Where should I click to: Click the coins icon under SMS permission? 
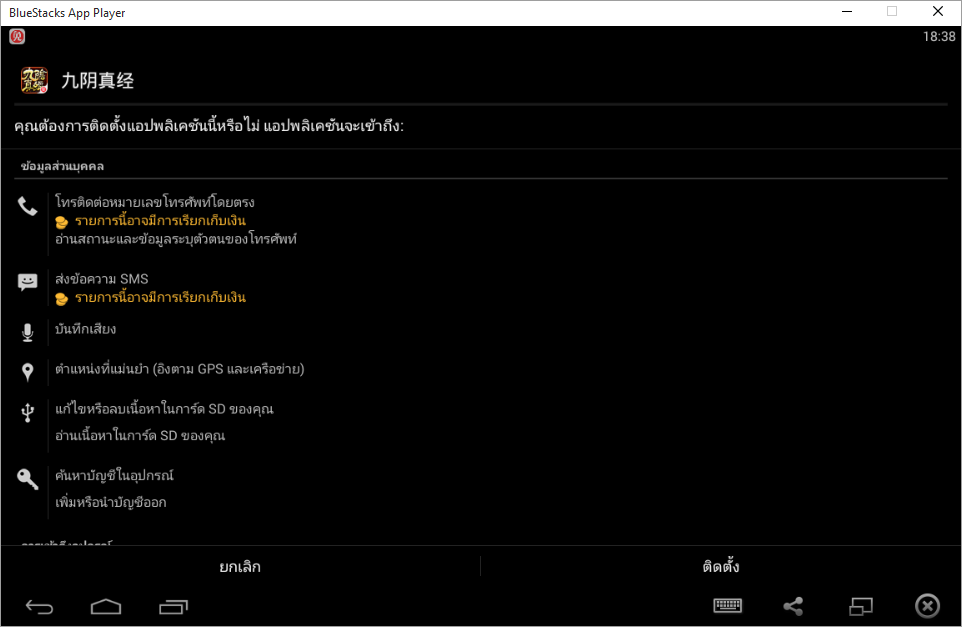pos(61,299)
